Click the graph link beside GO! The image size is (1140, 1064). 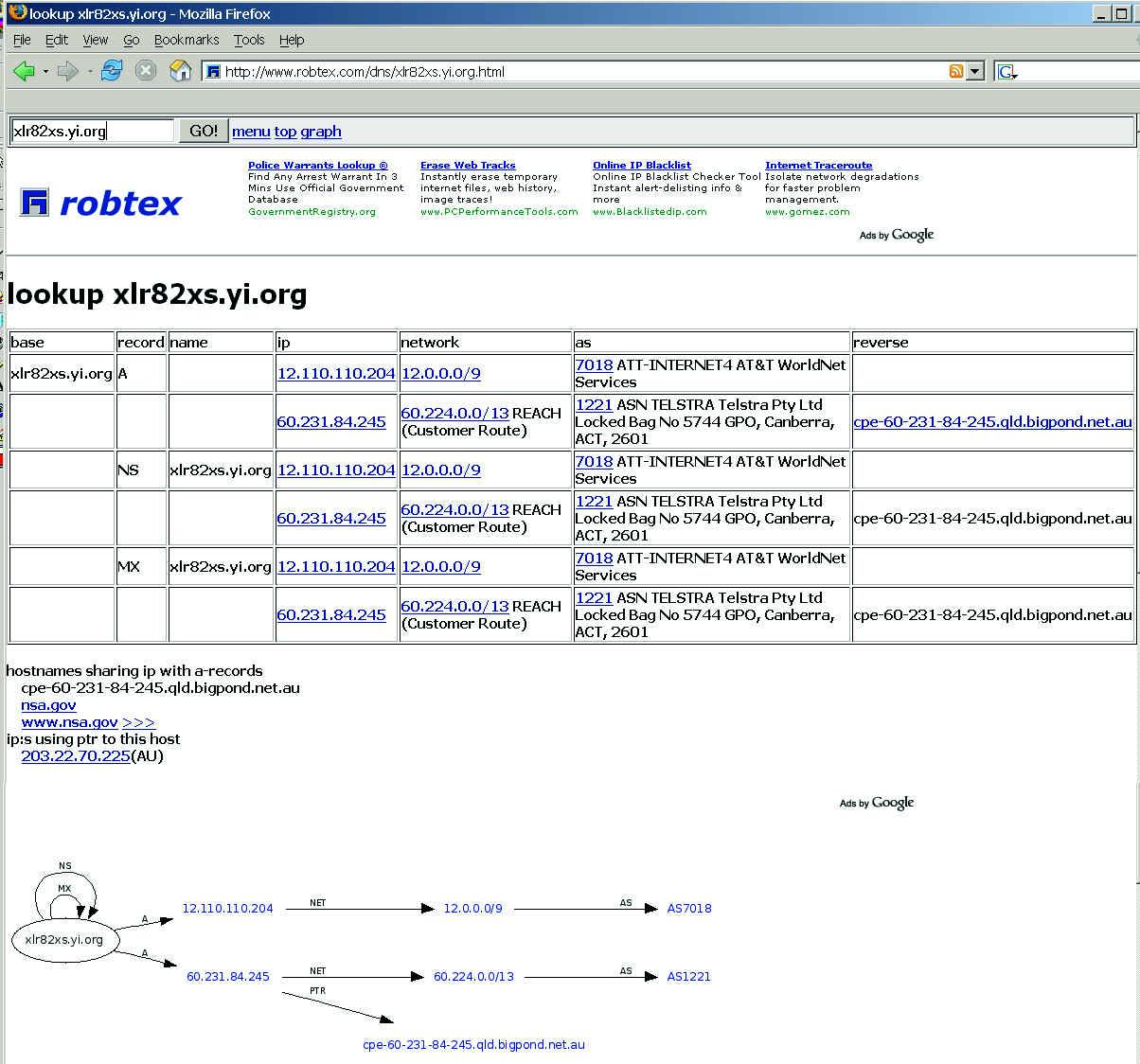click(x=321, y=132)
